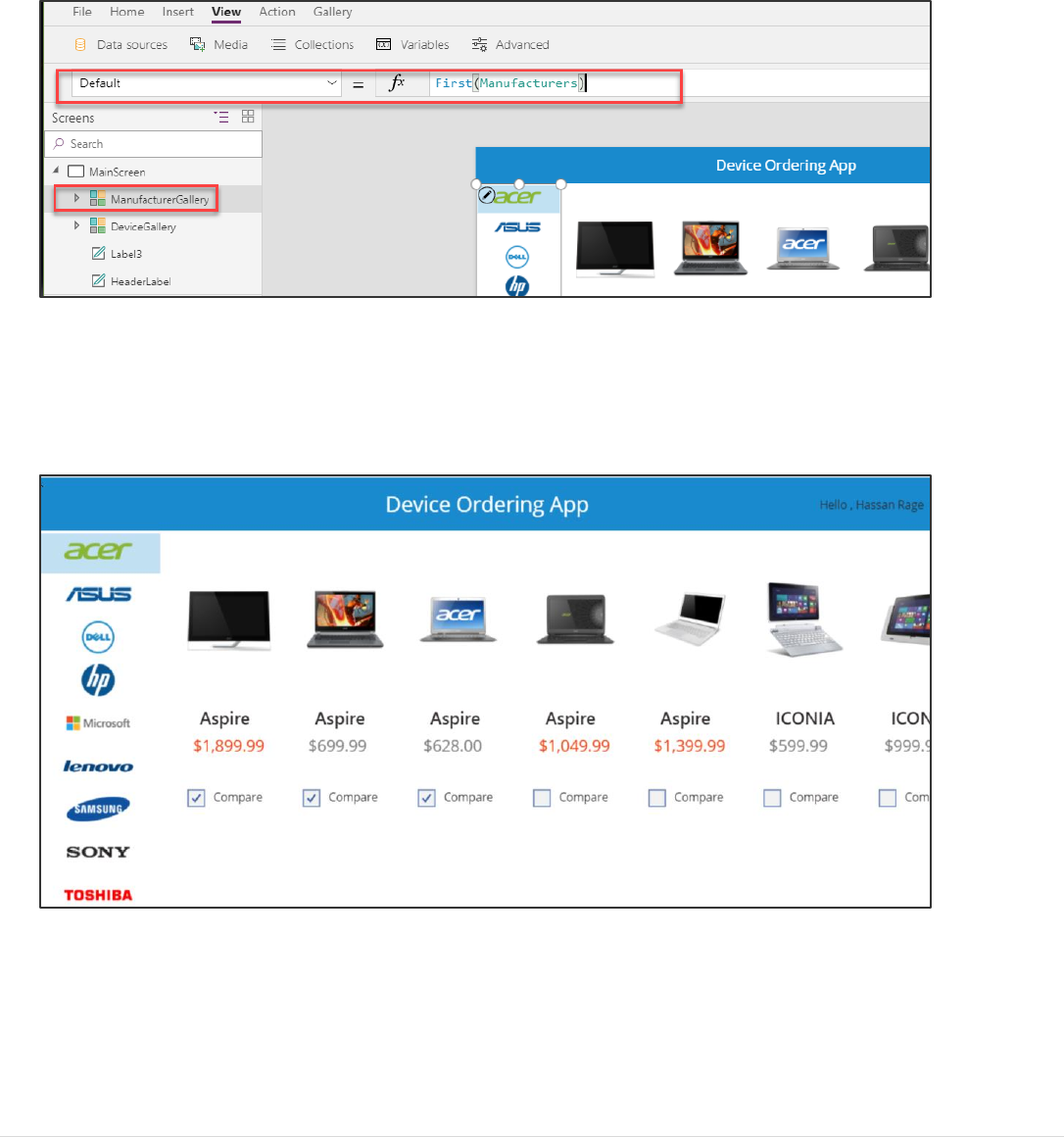Click the top gallery resize handle on canvas
The image size is (1064, 1137).
[x=519, y=184]
